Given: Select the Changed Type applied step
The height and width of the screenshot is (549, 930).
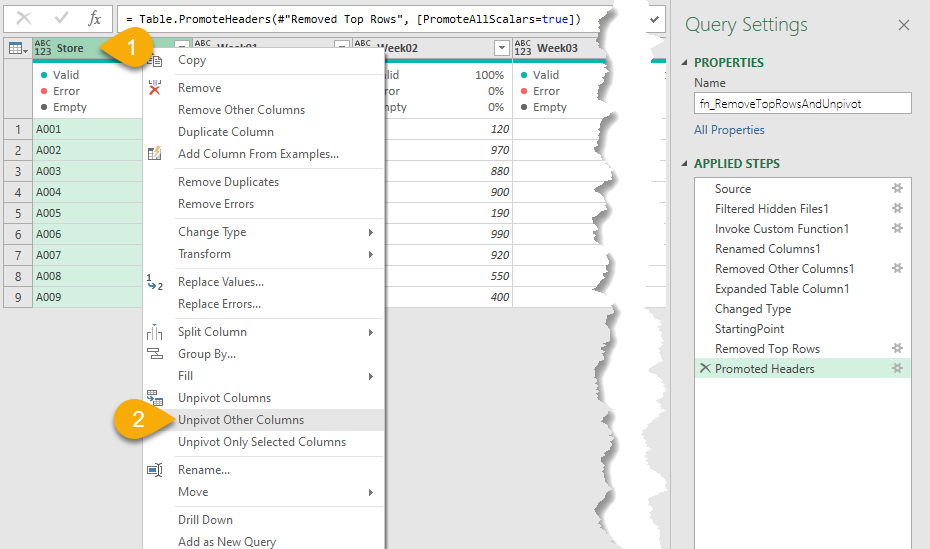Looking at the screenshot, I should click(752, 309).
